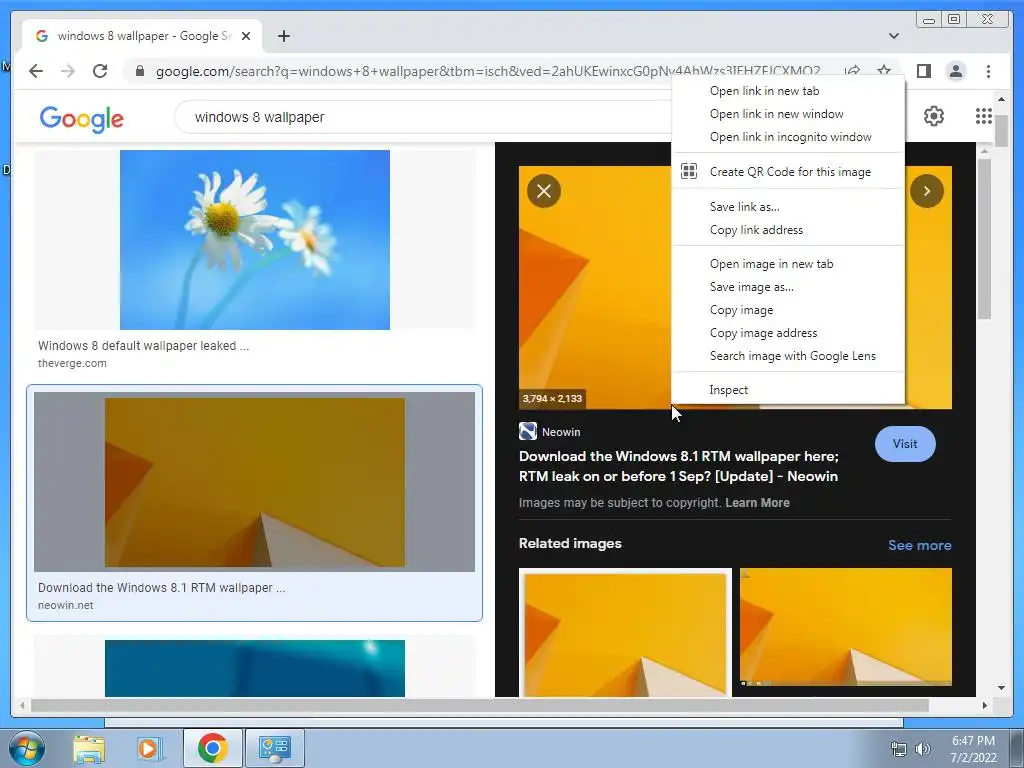This screenshot has width=1024, height=768.
Task: Open Windows Explorer from taskbar
Action: tap(89, 748)
